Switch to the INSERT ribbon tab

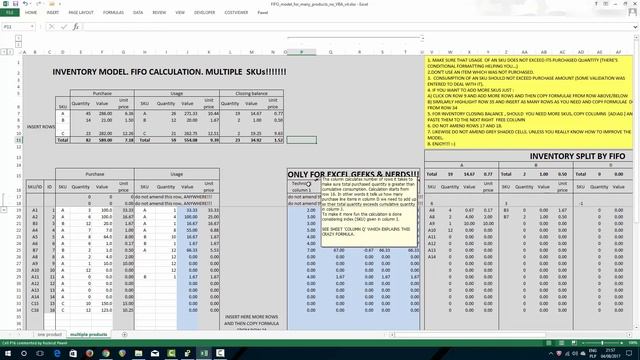point(53,13)
